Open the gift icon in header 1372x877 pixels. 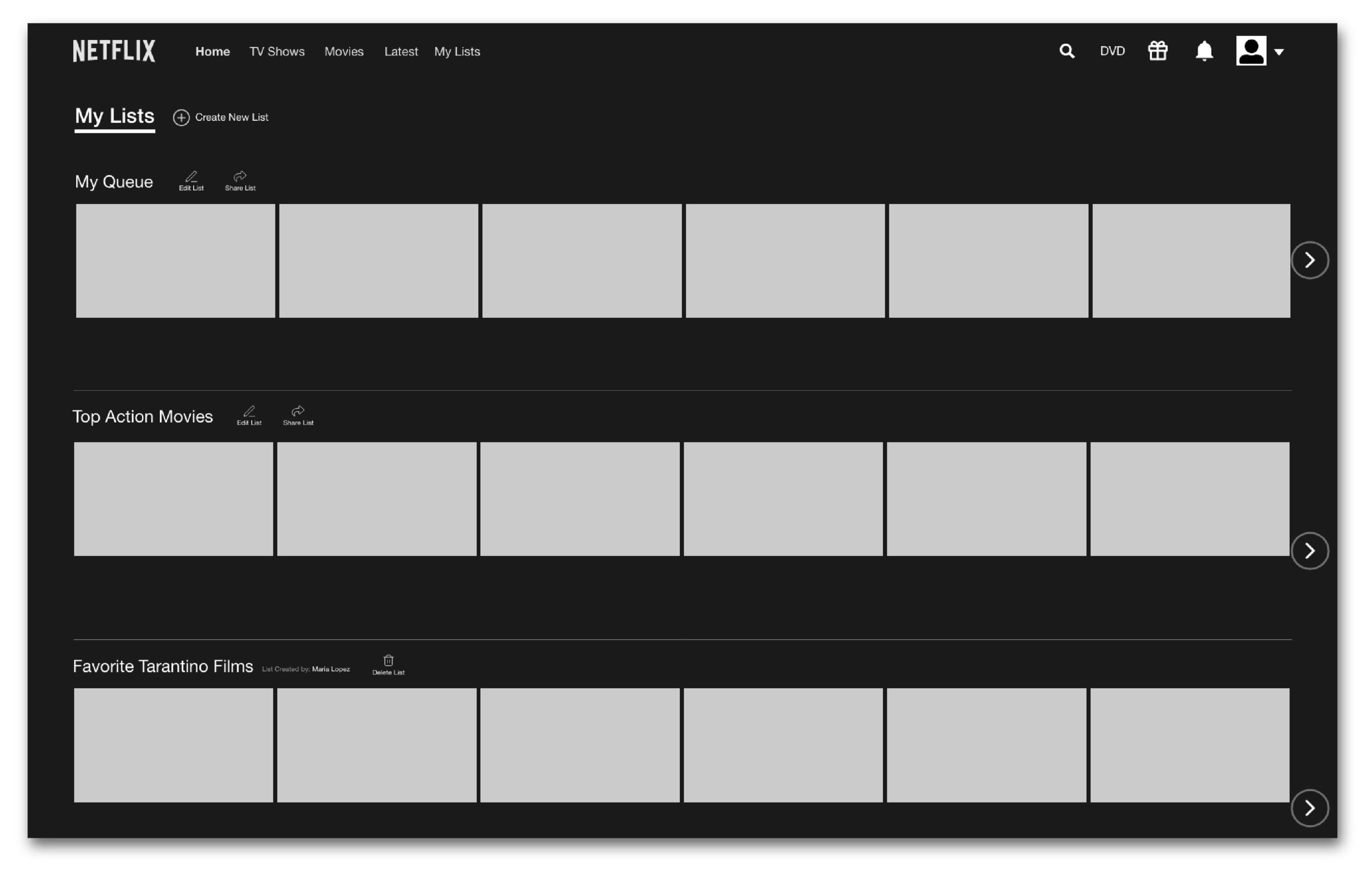point(1157,50)
